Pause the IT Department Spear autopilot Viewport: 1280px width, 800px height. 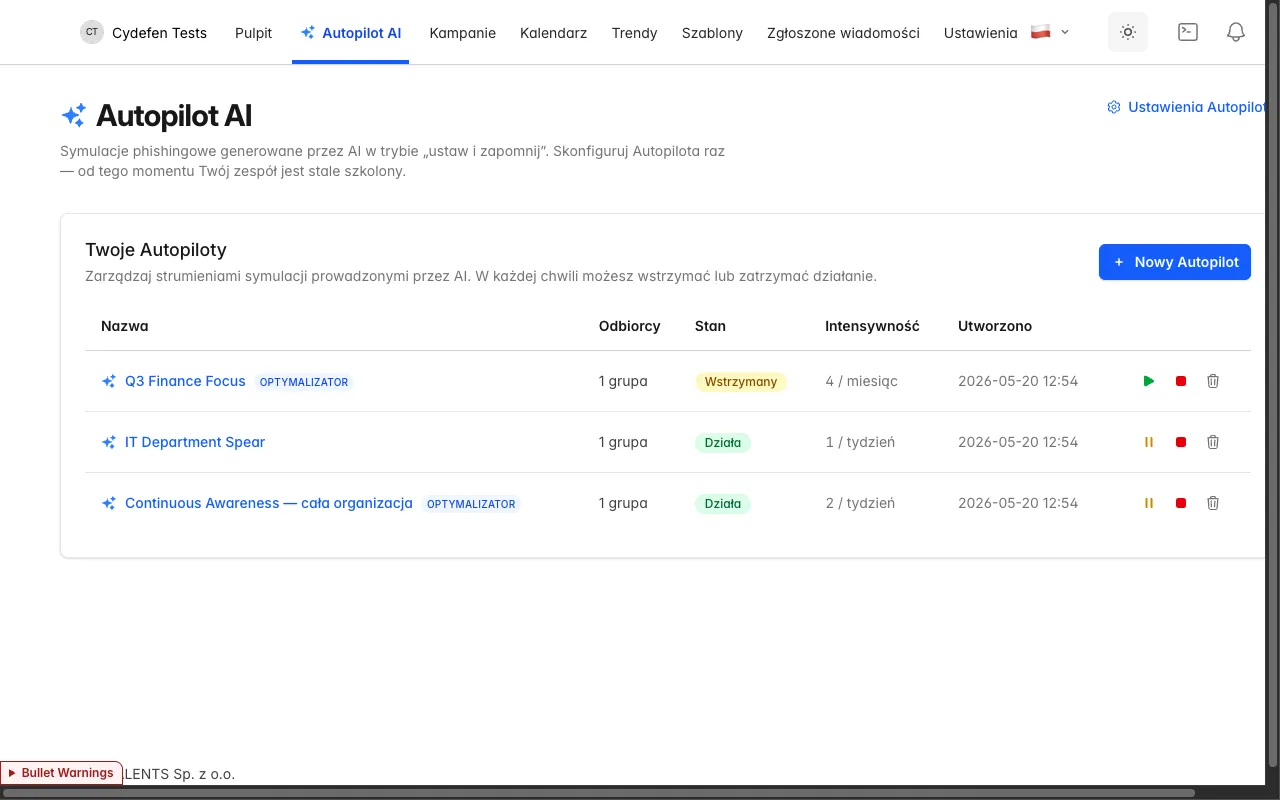coord(1149,442)
